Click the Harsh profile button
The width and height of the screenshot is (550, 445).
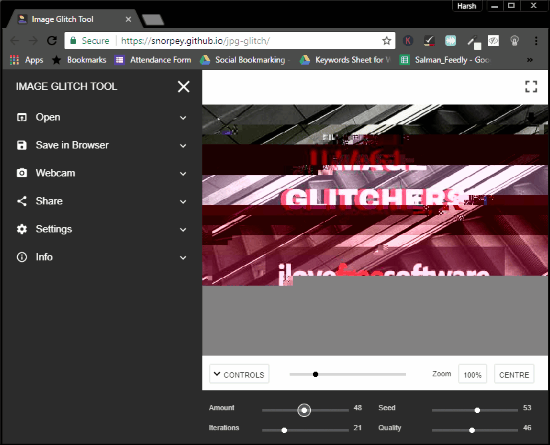[467, 6]
